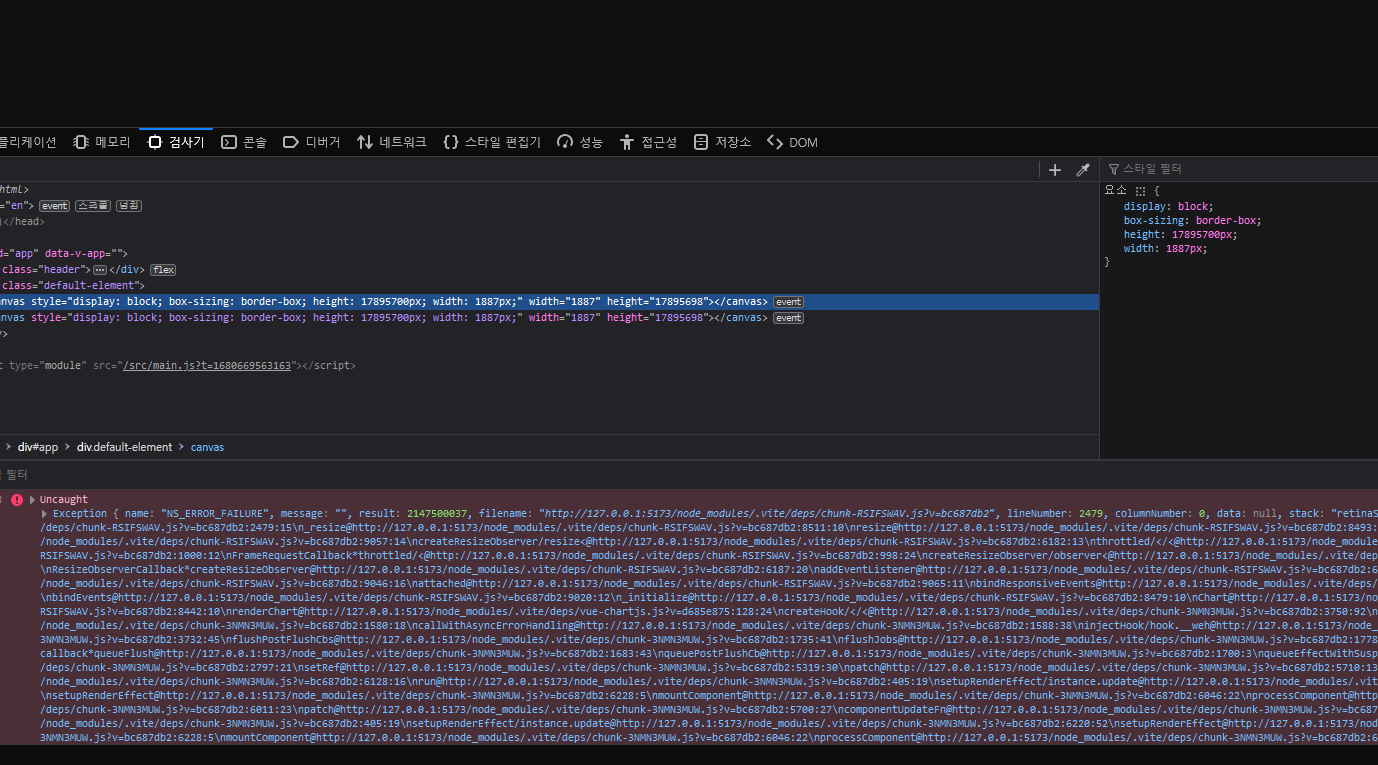
Task: Click the person icon on 접근성 tab
Action: click(627, 142)
